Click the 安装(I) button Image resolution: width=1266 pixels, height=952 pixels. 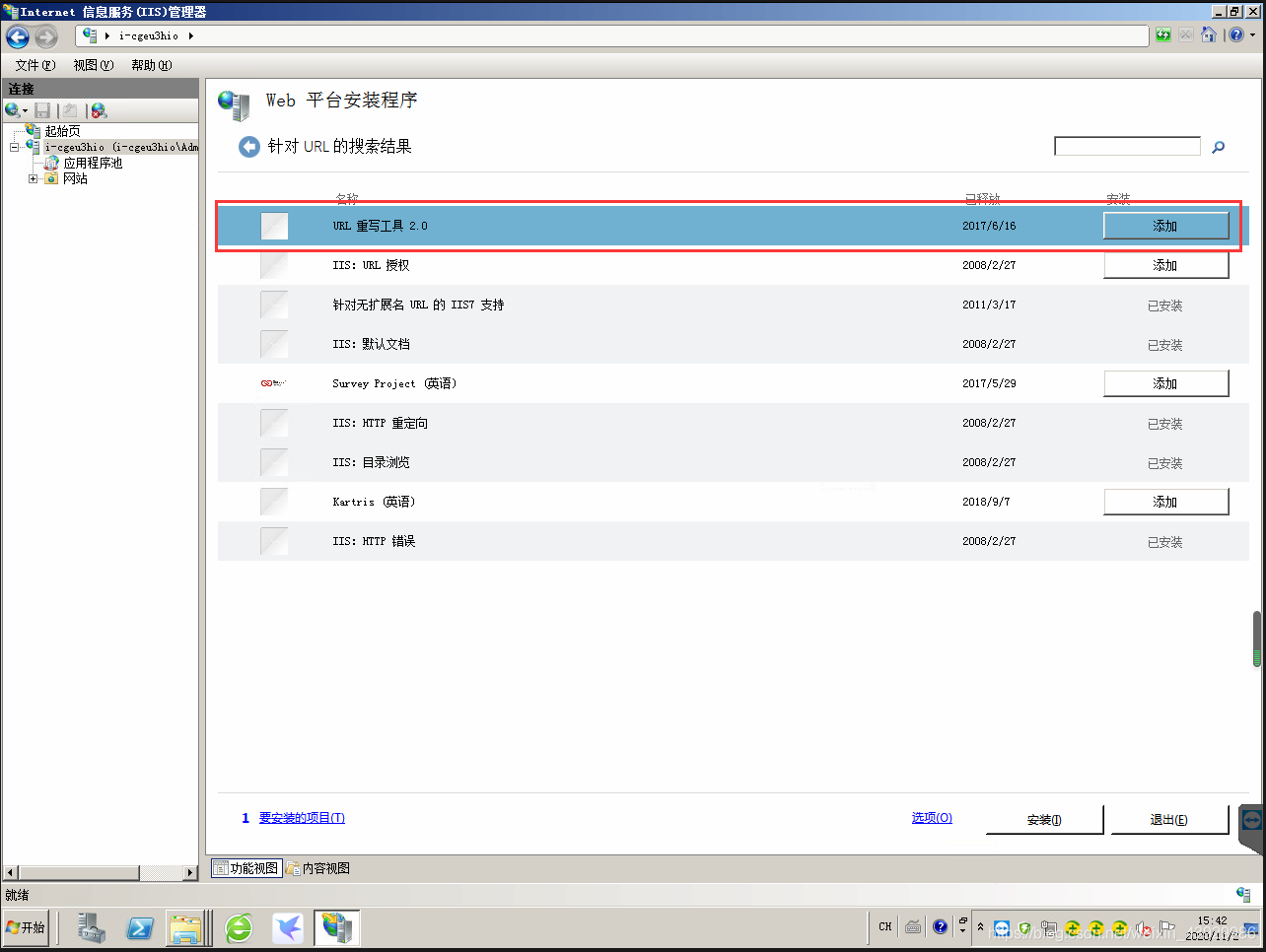tap(1044, 820)
